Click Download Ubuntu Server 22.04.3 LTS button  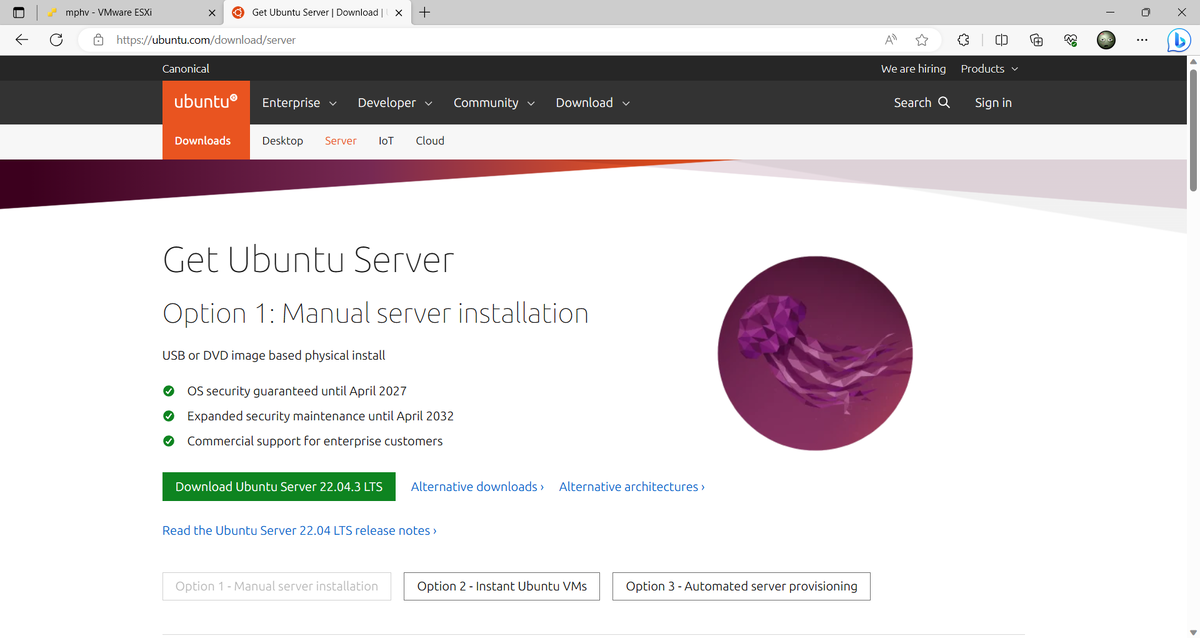279,487
